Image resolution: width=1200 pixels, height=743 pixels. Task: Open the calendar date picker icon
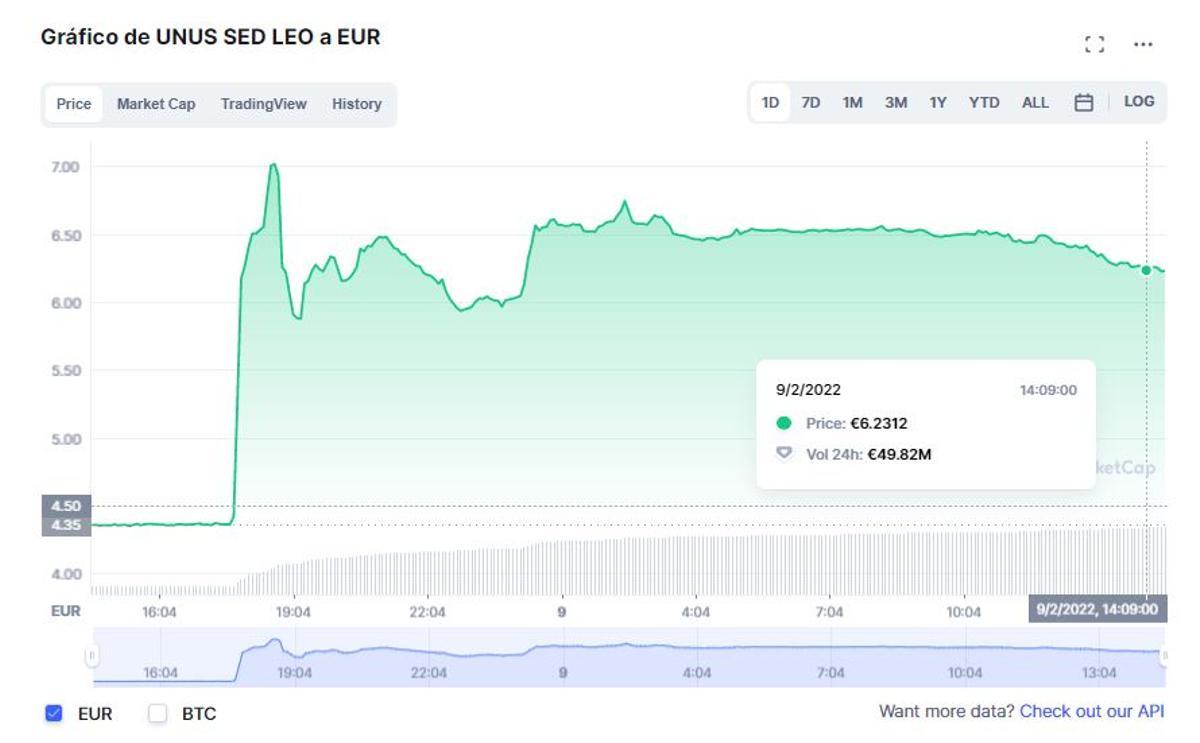pos(1086,101)
